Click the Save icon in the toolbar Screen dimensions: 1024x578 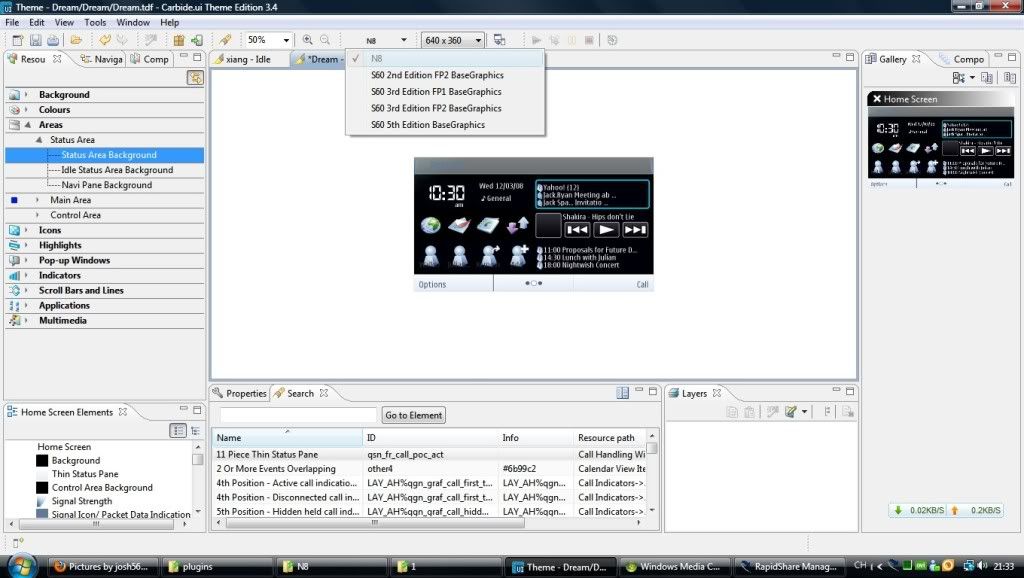(36, 40)
